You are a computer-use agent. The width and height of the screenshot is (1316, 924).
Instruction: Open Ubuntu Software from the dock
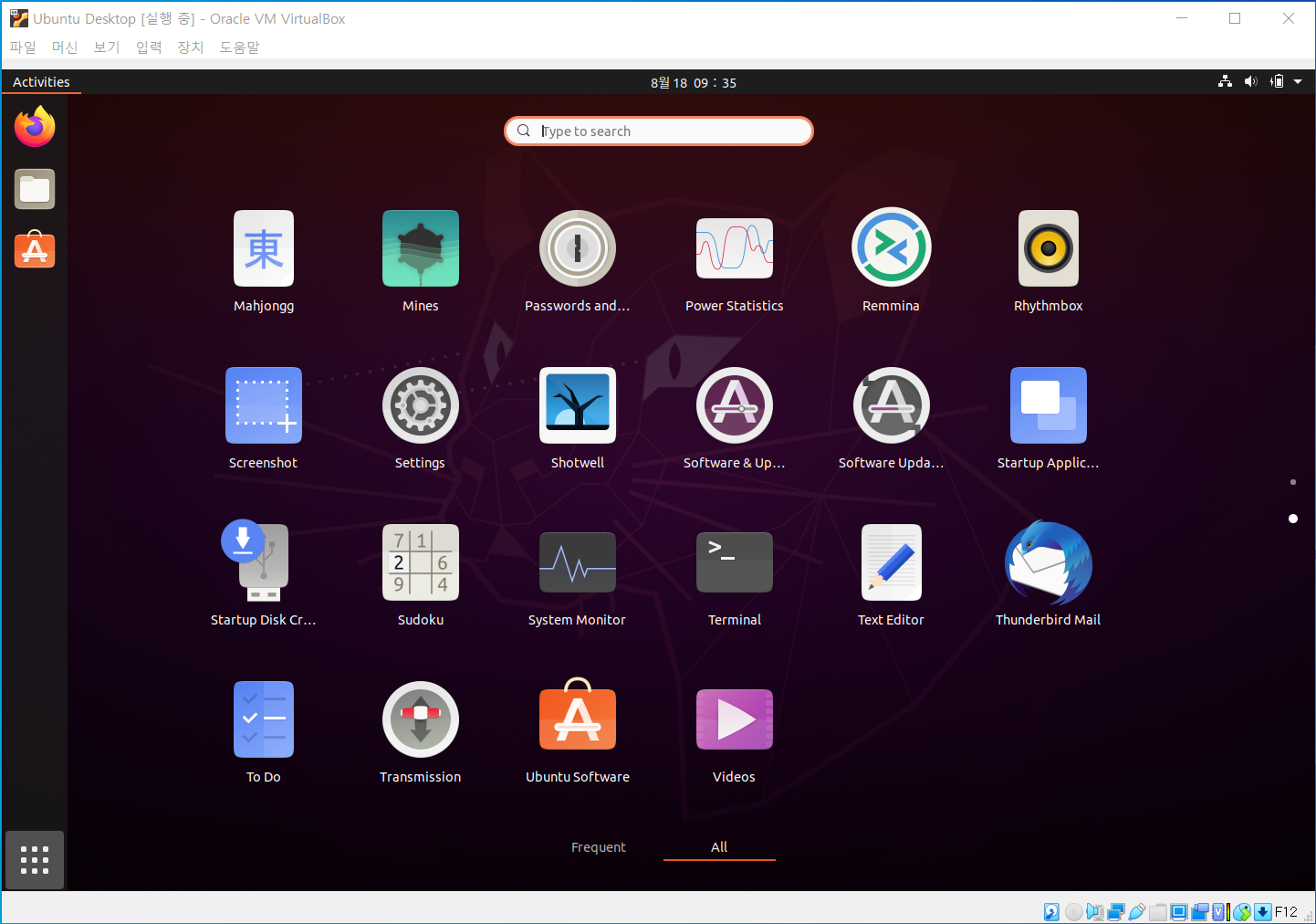click(x=35, y=249)
